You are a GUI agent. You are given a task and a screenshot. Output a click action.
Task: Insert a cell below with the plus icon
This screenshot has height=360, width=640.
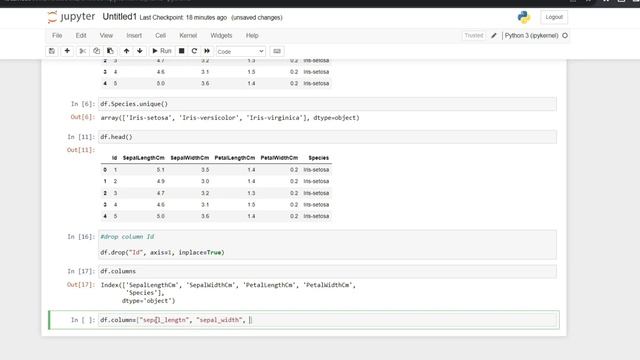[67, 51]
